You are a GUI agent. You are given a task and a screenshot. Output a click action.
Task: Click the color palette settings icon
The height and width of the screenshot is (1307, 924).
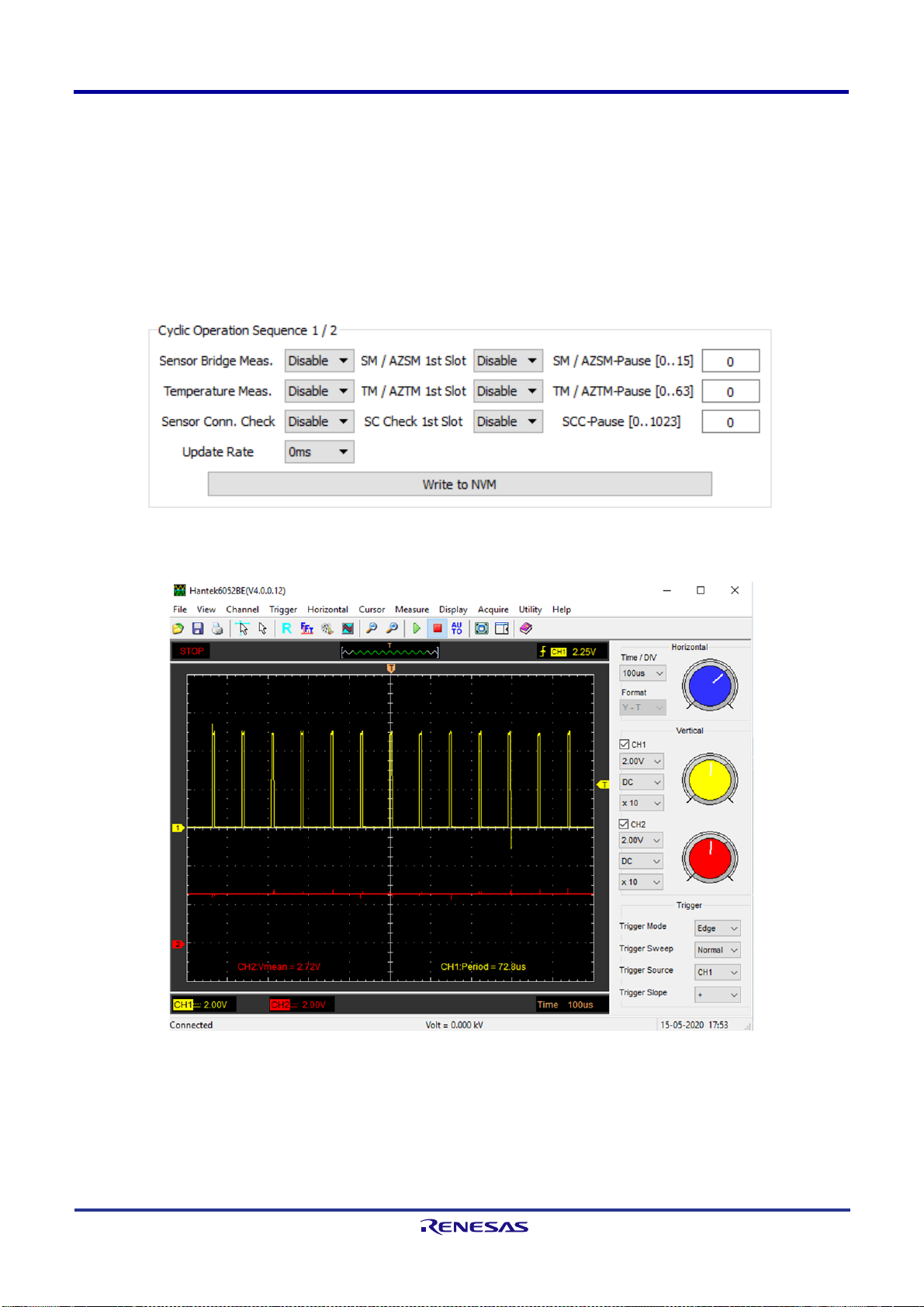tap(327, 628)
